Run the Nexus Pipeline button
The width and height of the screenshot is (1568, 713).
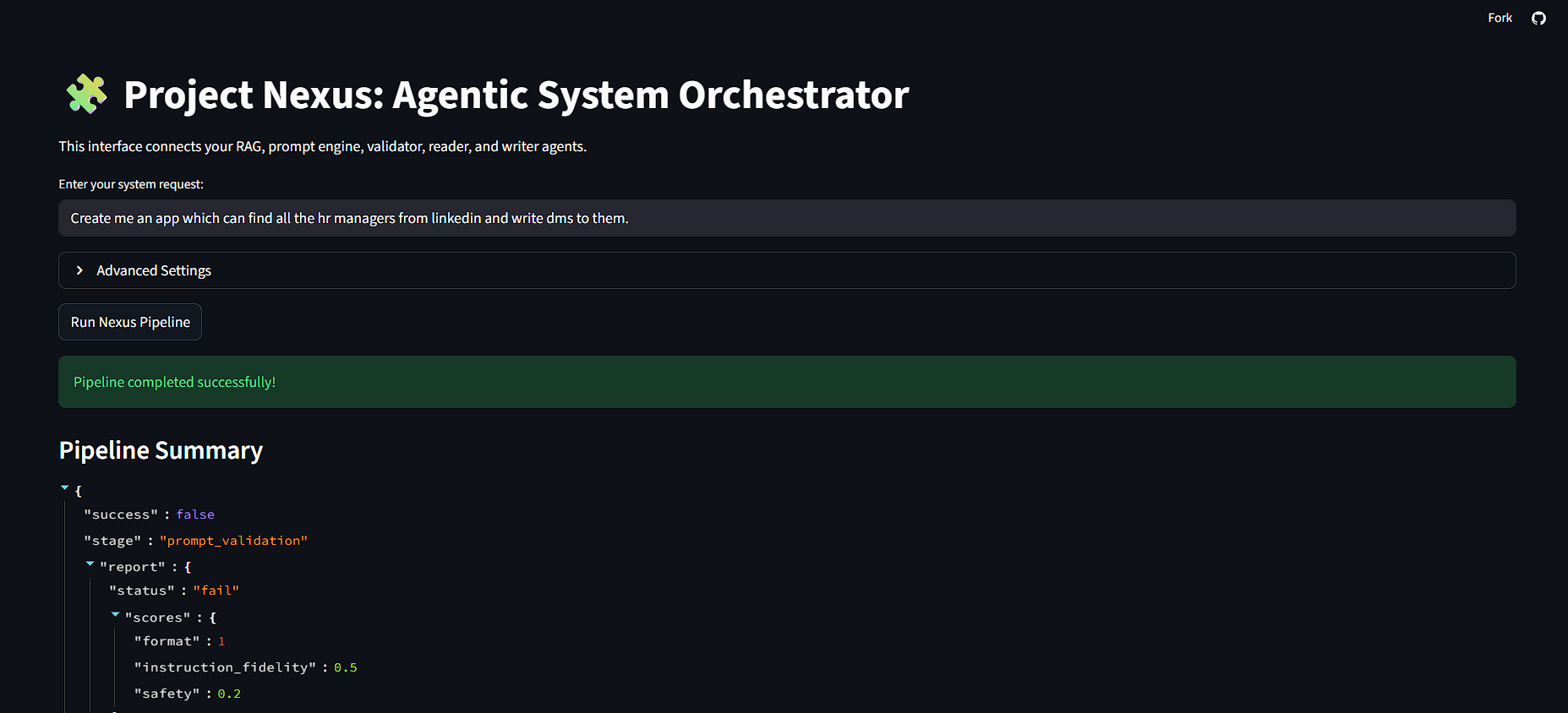point(130,322)
